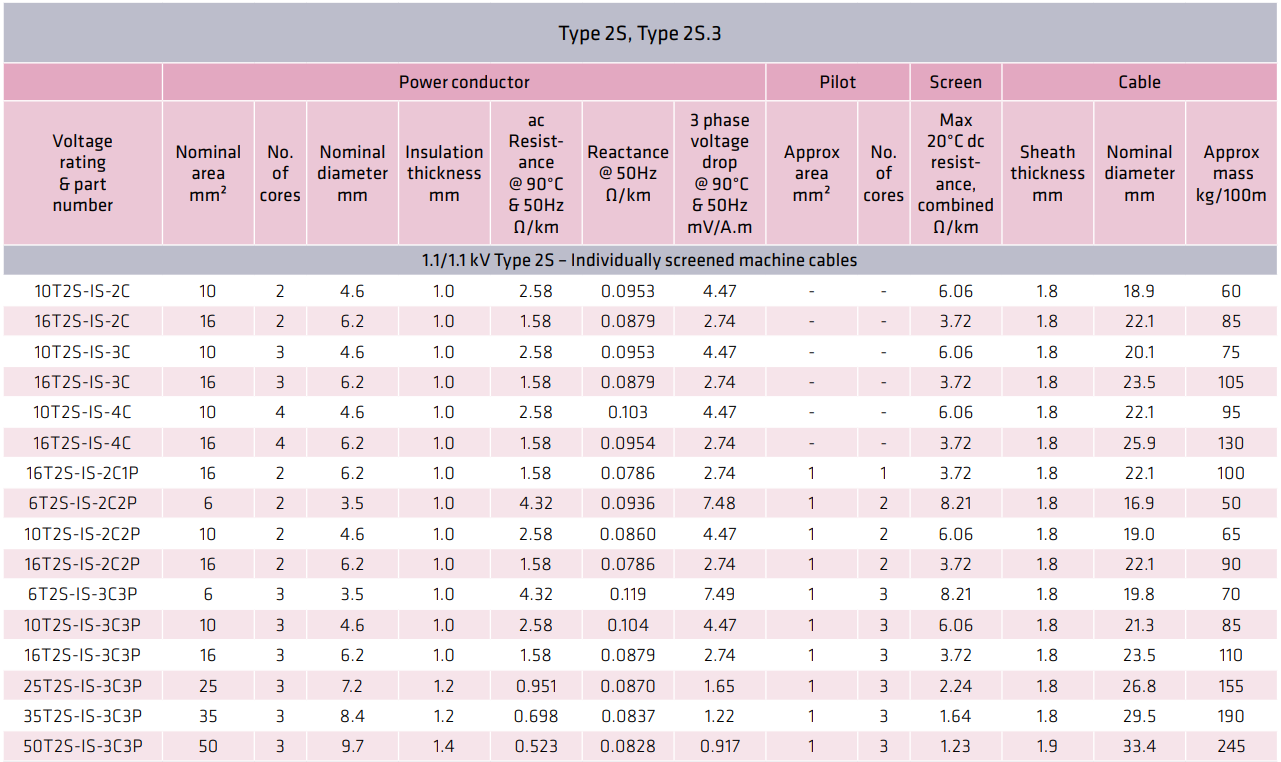Click ac resistance value 0.698

(x=536, y=716)
